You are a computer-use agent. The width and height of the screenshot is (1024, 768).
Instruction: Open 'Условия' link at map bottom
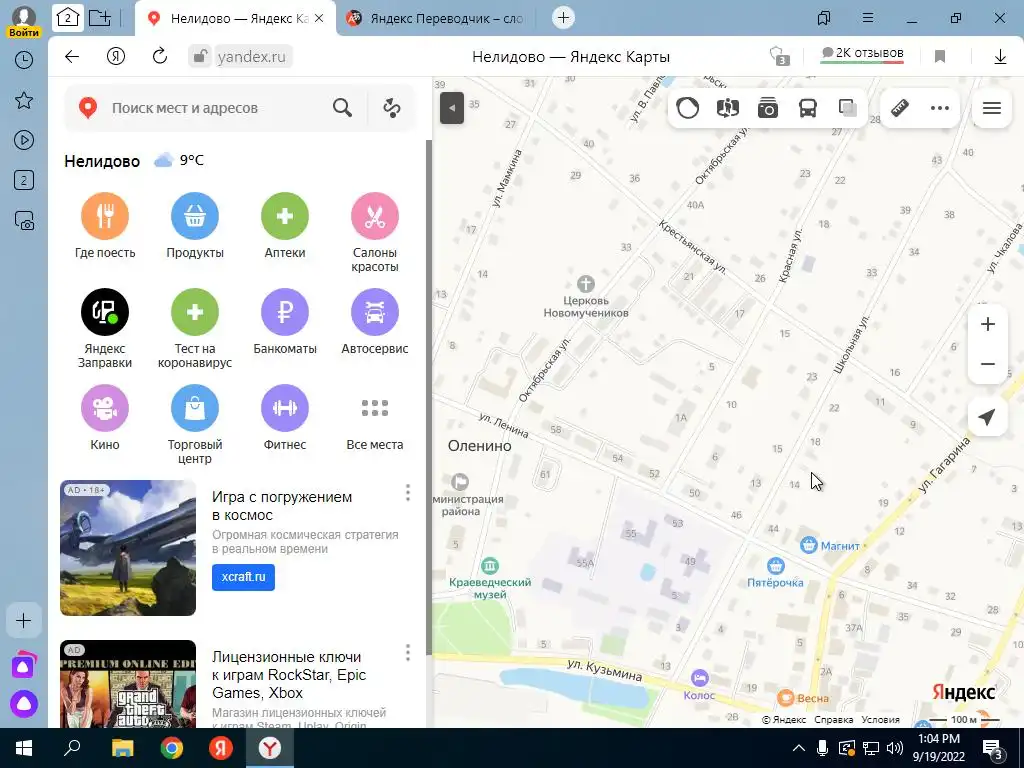[880, 720]
